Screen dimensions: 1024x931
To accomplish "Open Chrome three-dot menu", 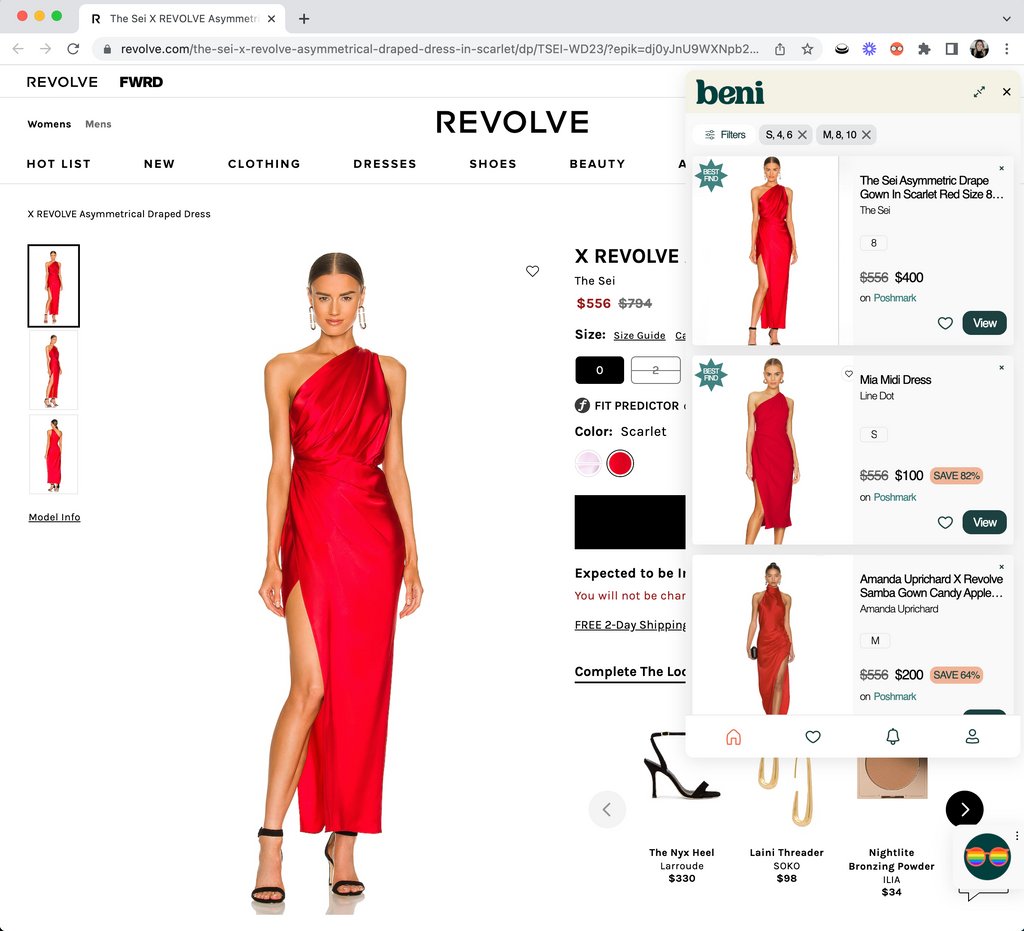I will click(x=1006, y=49).
